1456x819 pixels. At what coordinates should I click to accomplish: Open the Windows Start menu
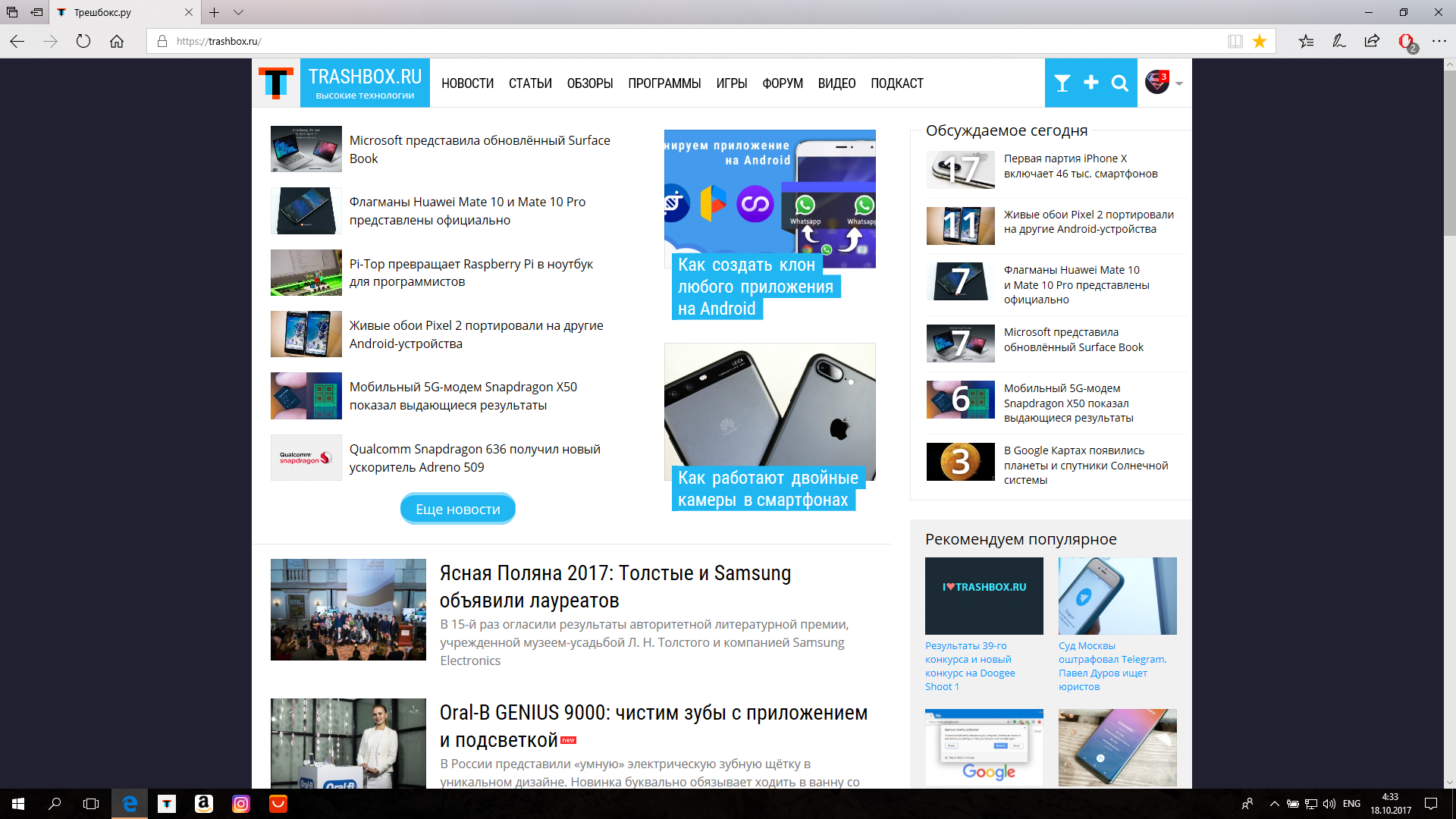click(x=18, y=804)
